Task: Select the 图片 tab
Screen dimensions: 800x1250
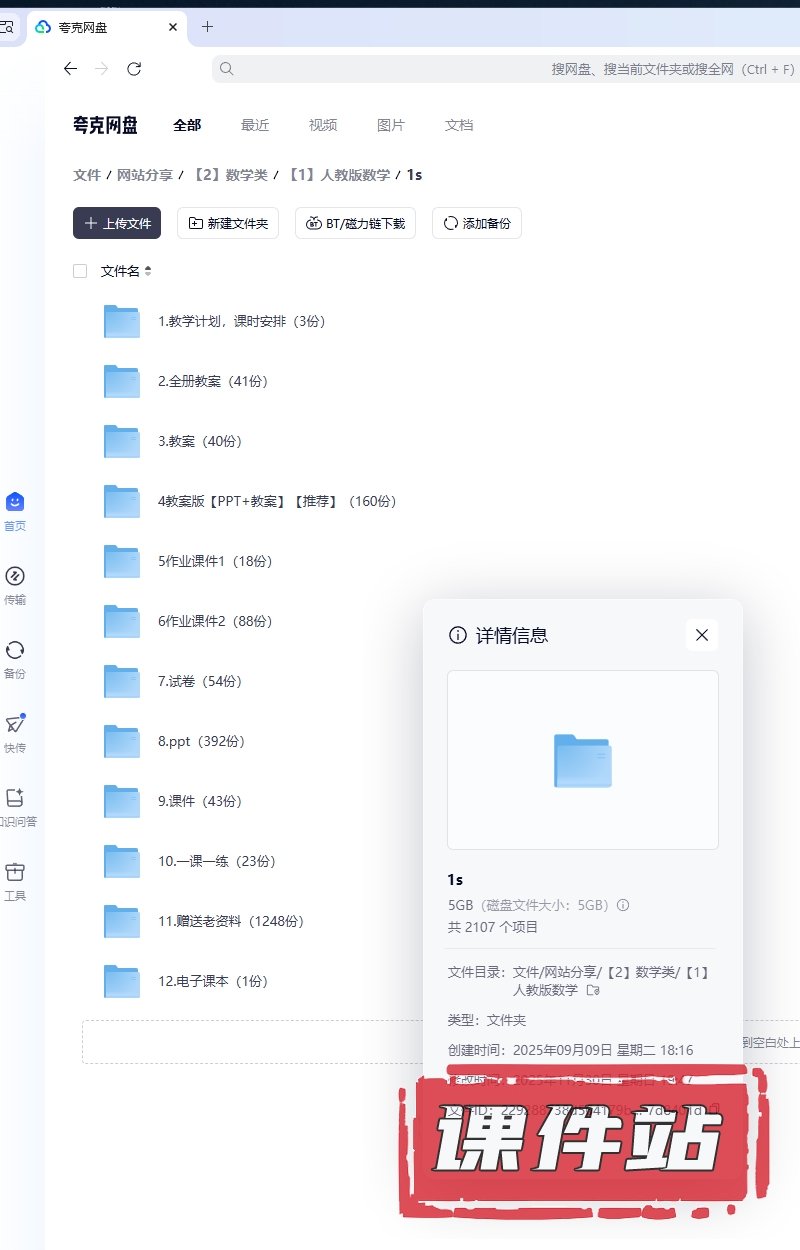Action: (391, 125)
